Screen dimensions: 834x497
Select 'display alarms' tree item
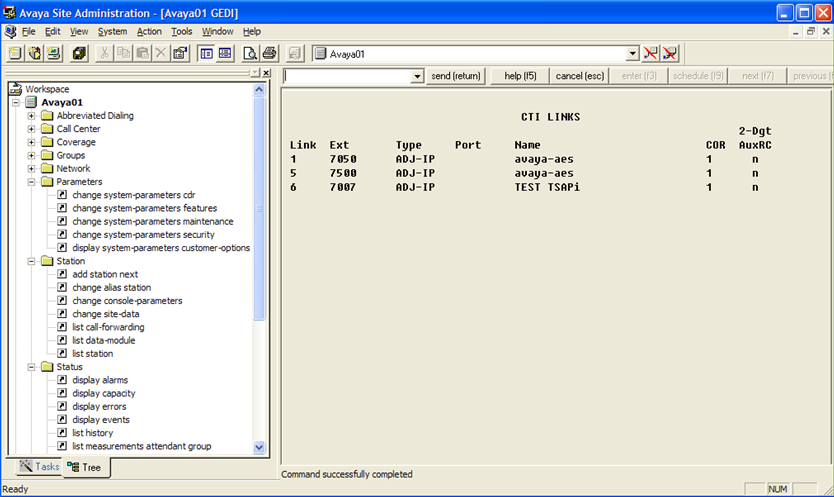[x=100, y=380]
